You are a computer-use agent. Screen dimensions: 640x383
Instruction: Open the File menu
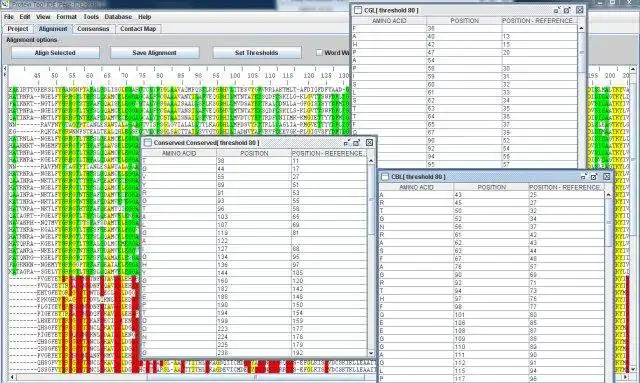click(9, 17)
